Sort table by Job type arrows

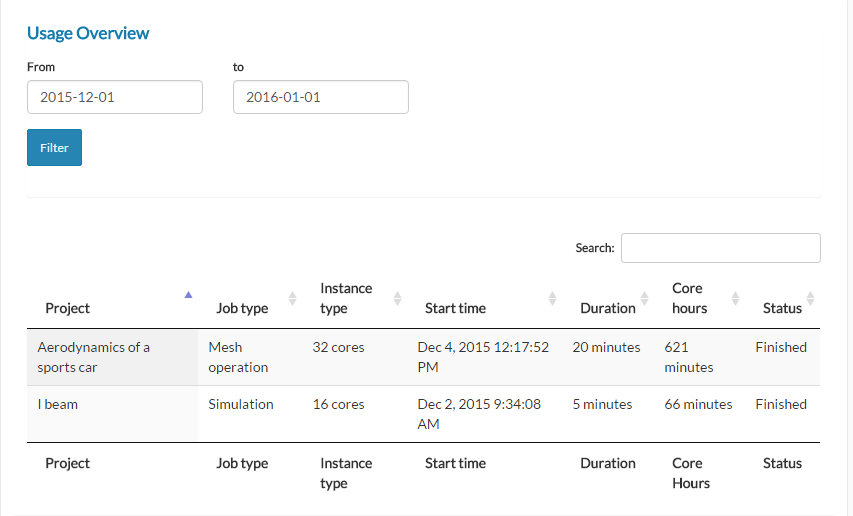tap(292, 298)
